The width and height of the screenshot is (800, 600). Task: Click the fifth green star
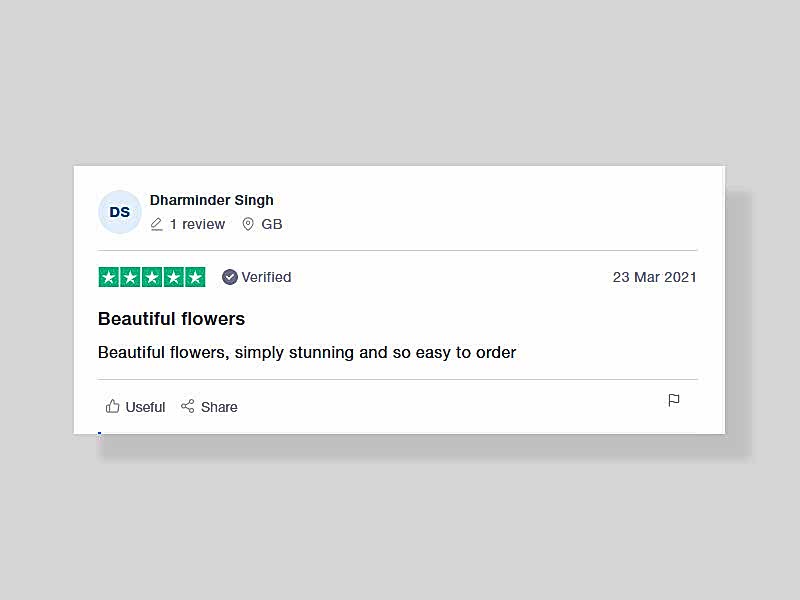195,277
